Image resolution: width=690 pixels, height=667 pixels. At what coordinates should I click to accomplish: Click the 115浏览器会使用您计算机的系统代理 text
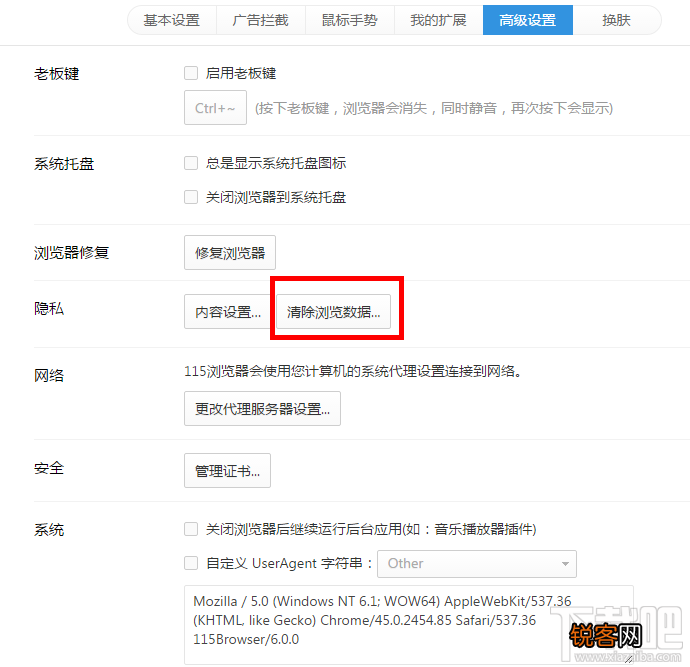pos(353,371)
